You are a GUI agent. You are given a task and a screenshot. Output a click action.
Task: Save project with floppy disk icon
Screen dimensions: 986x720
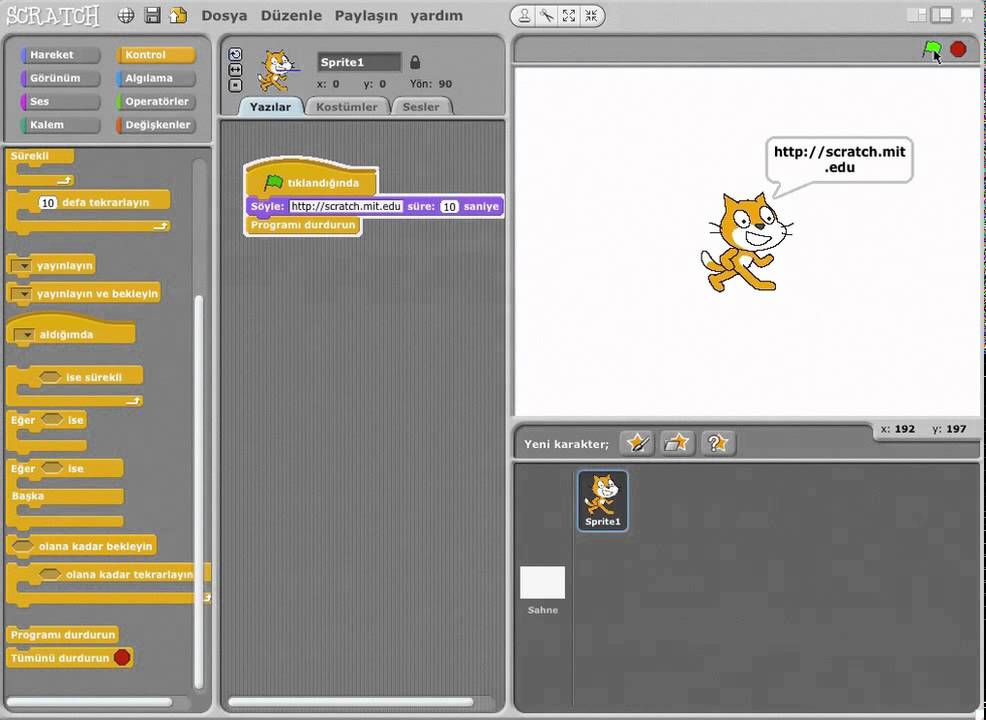pos(152,16)
